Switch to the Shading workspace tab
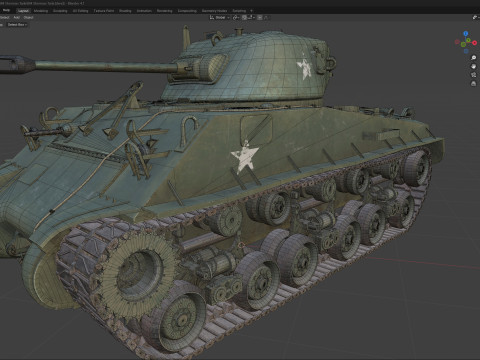The width and height of the screenshot is (480, 360). coord(125,11)
